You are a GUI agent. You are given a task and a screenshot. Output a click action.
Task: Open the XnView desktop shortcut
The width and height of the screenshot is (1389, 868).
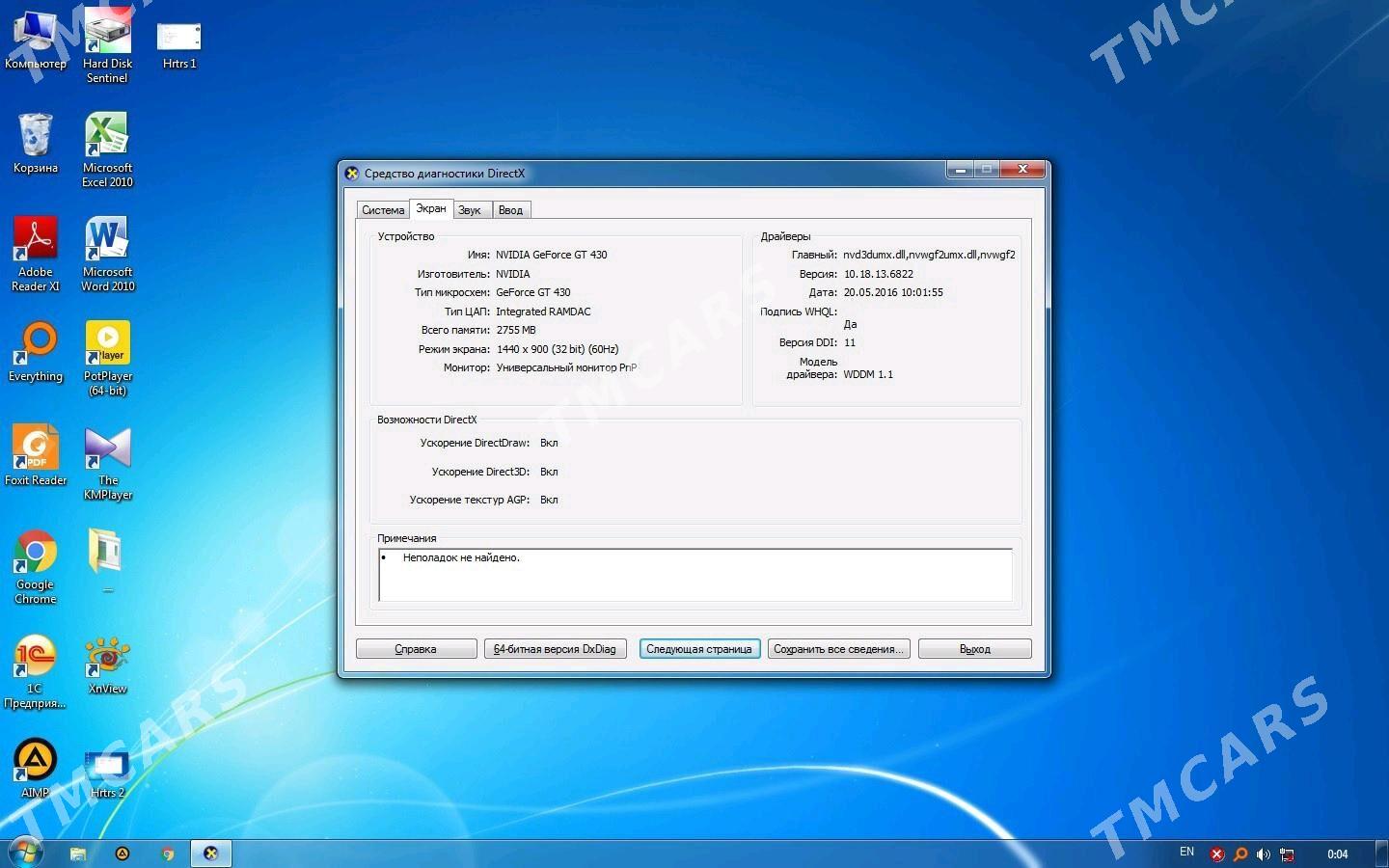(x=107, y=664)
